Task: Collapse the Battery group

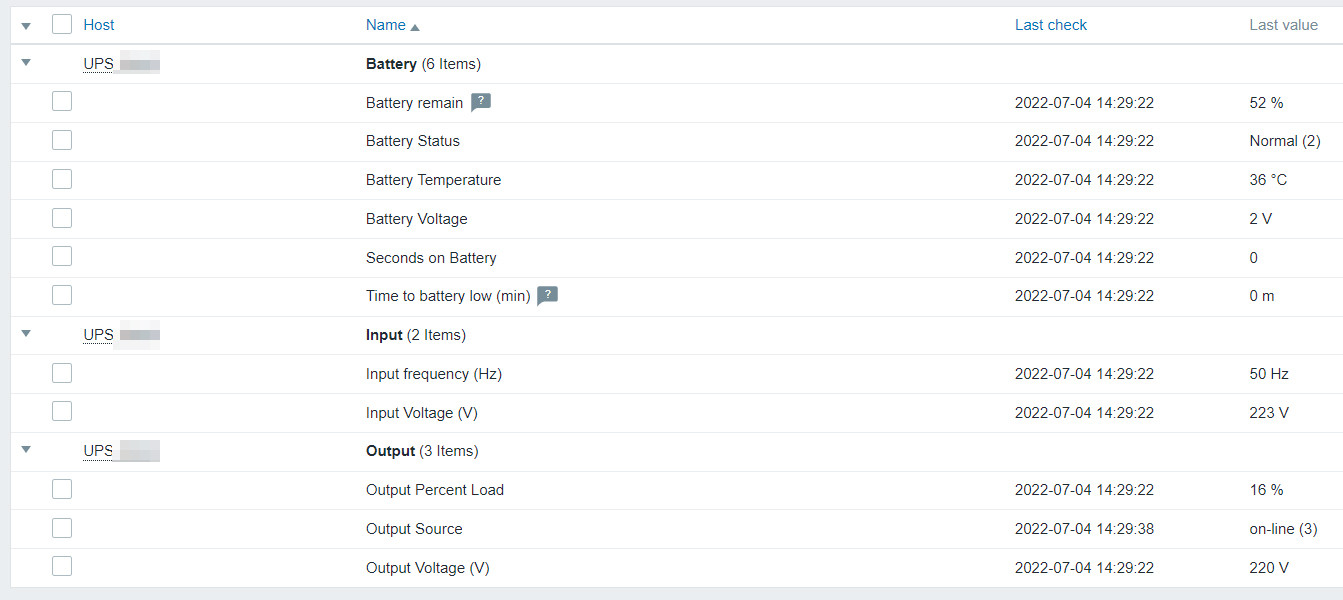Action: (x=26, y=63)
